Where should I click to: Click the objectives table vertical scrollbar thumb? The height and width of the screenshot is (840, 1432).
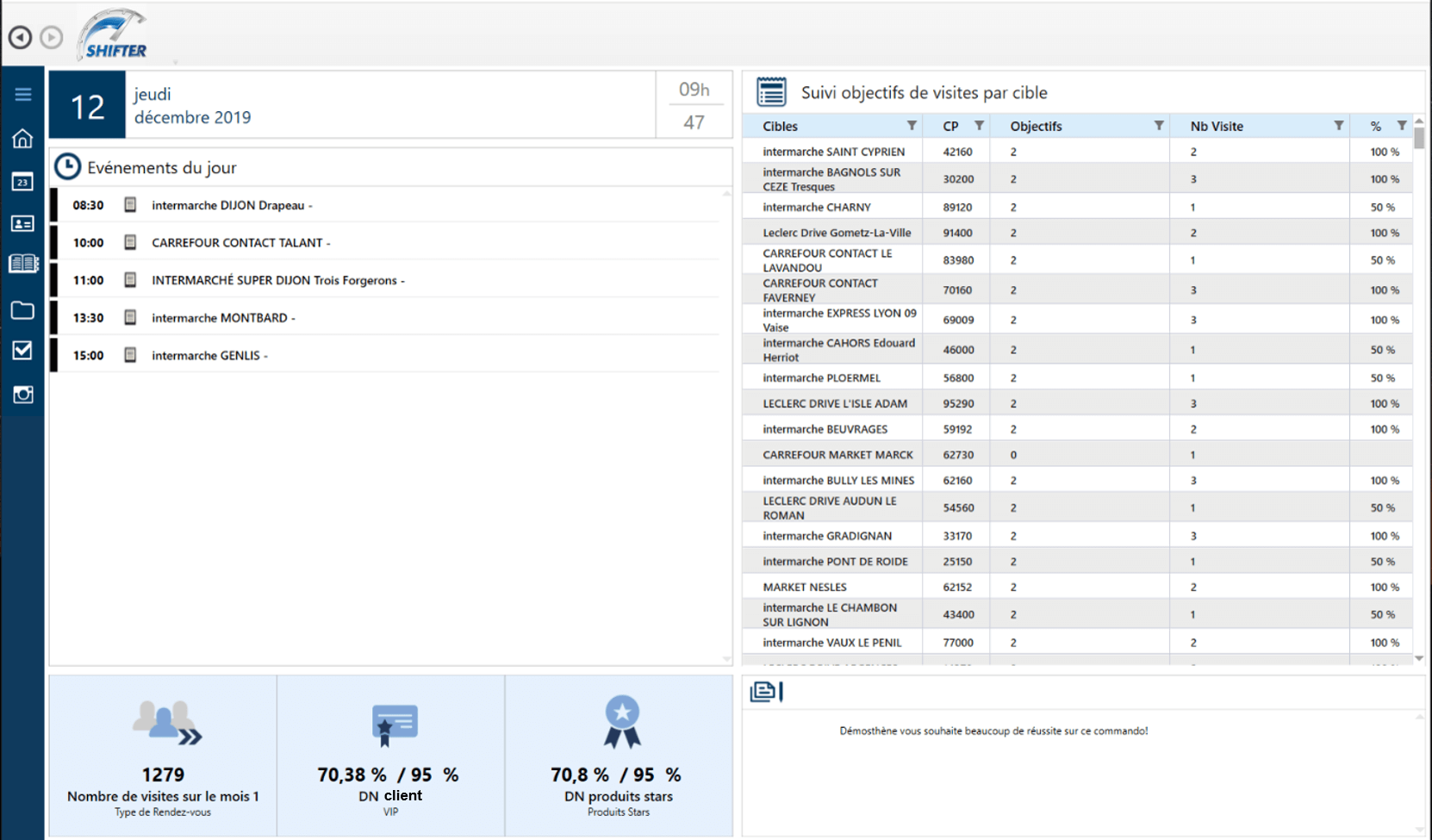pyautogui.click(x=1419, y=138)
